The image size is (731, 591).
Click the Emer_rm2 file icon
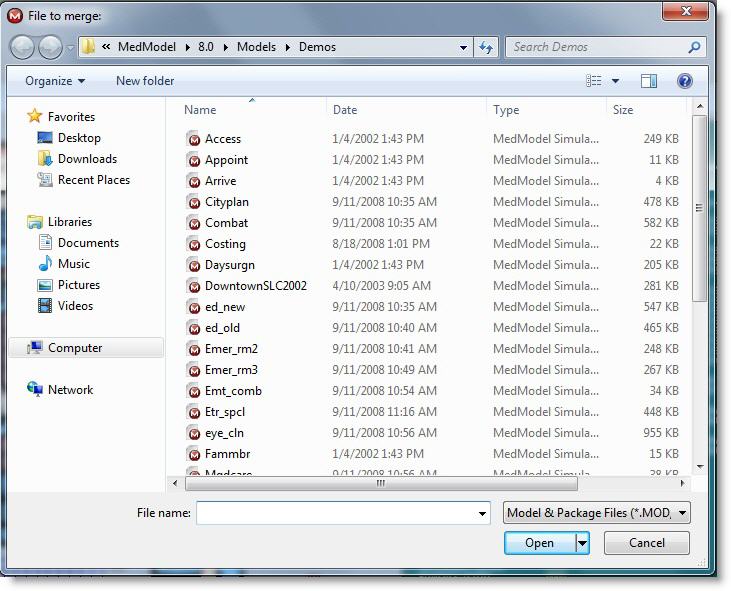pos(193,349)
